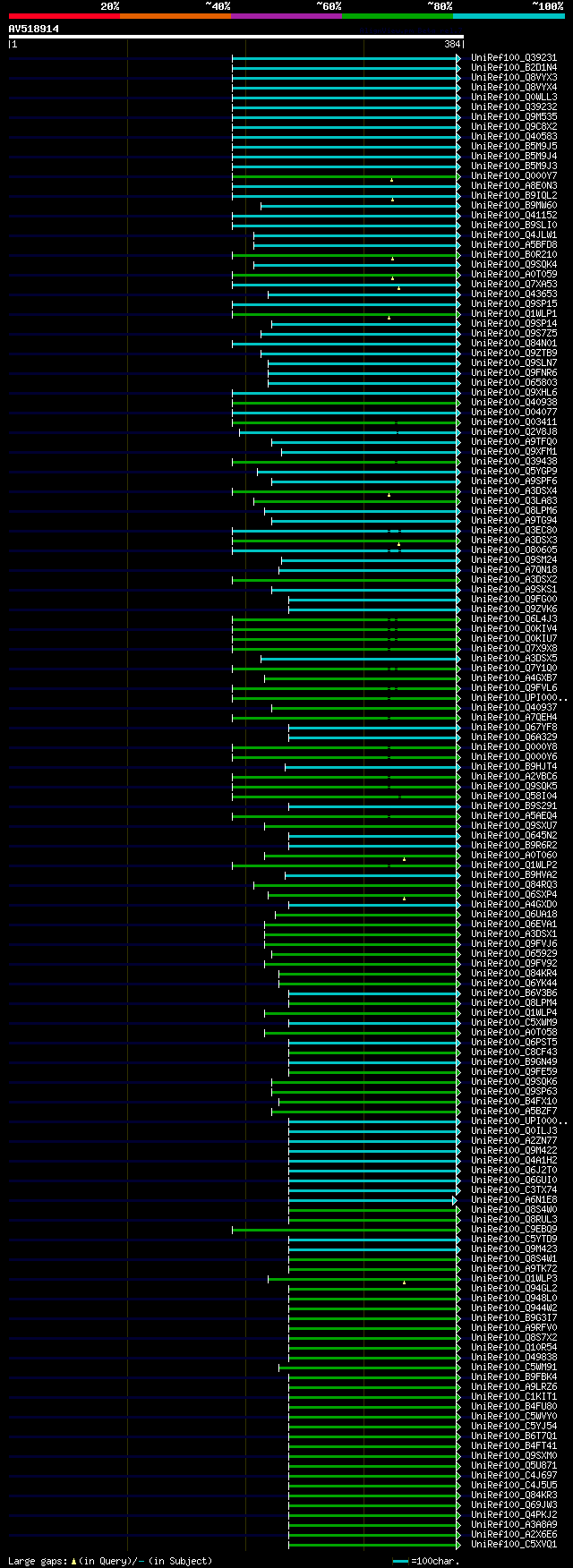Select hit label UniRef100_Q4JLW1
Image resolution: width=573 pixels, height=1568 pixels.
(514, 235)
